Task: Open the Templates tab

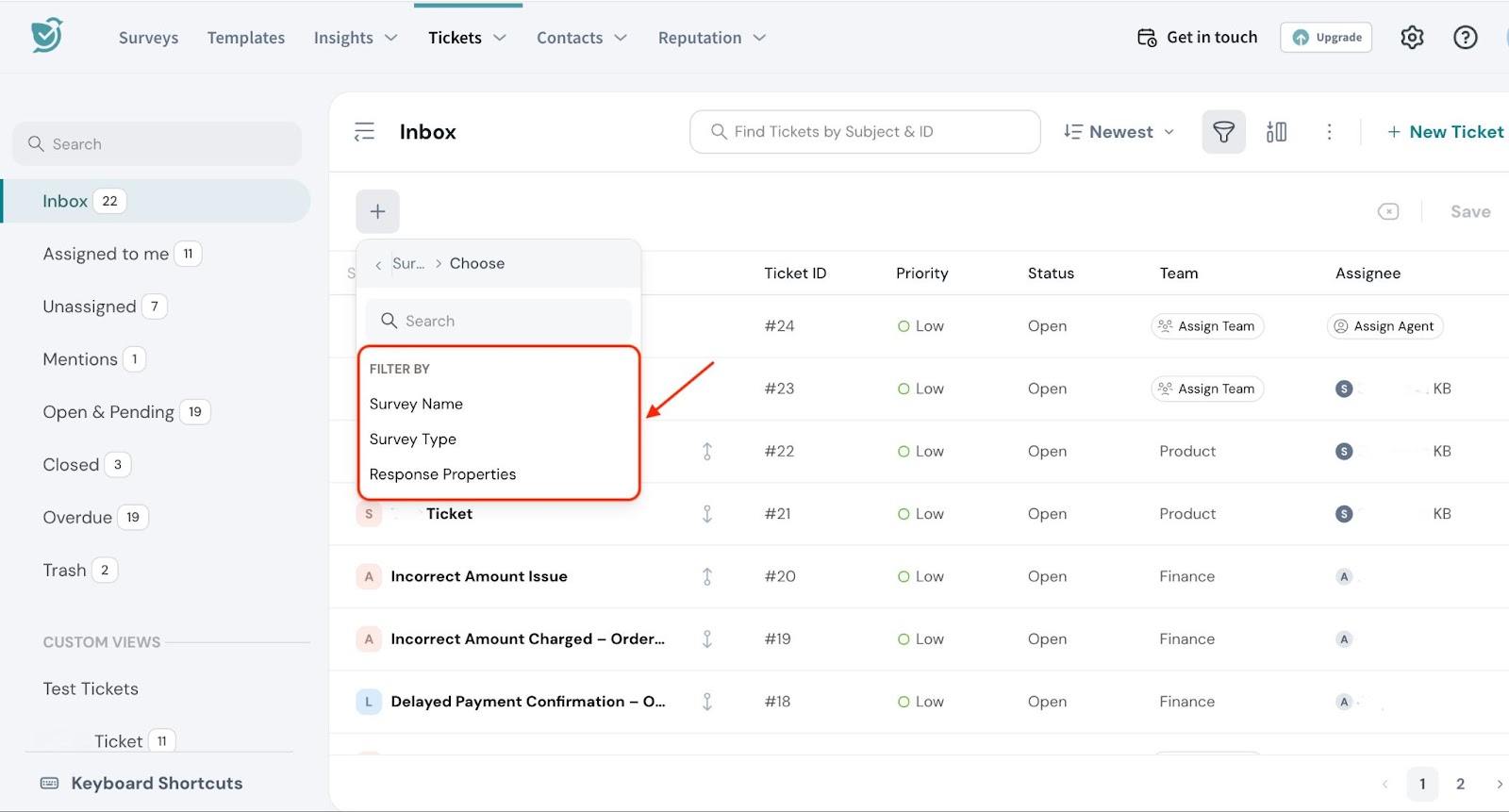Action: [246, 38]
